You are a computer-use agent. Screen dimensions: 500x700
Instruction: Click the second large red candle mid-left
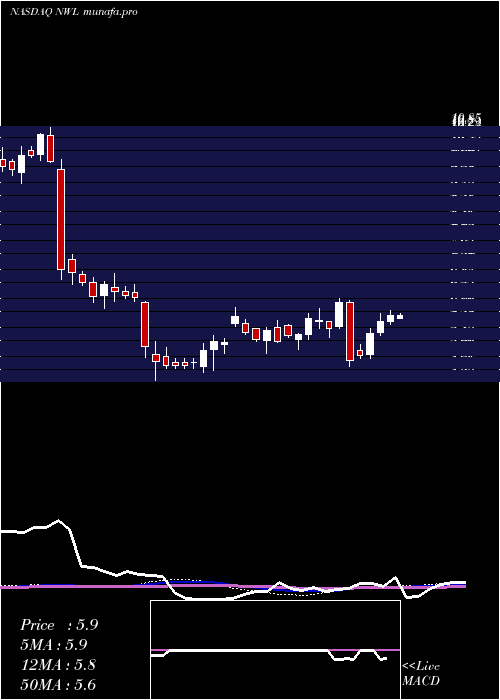145,324
